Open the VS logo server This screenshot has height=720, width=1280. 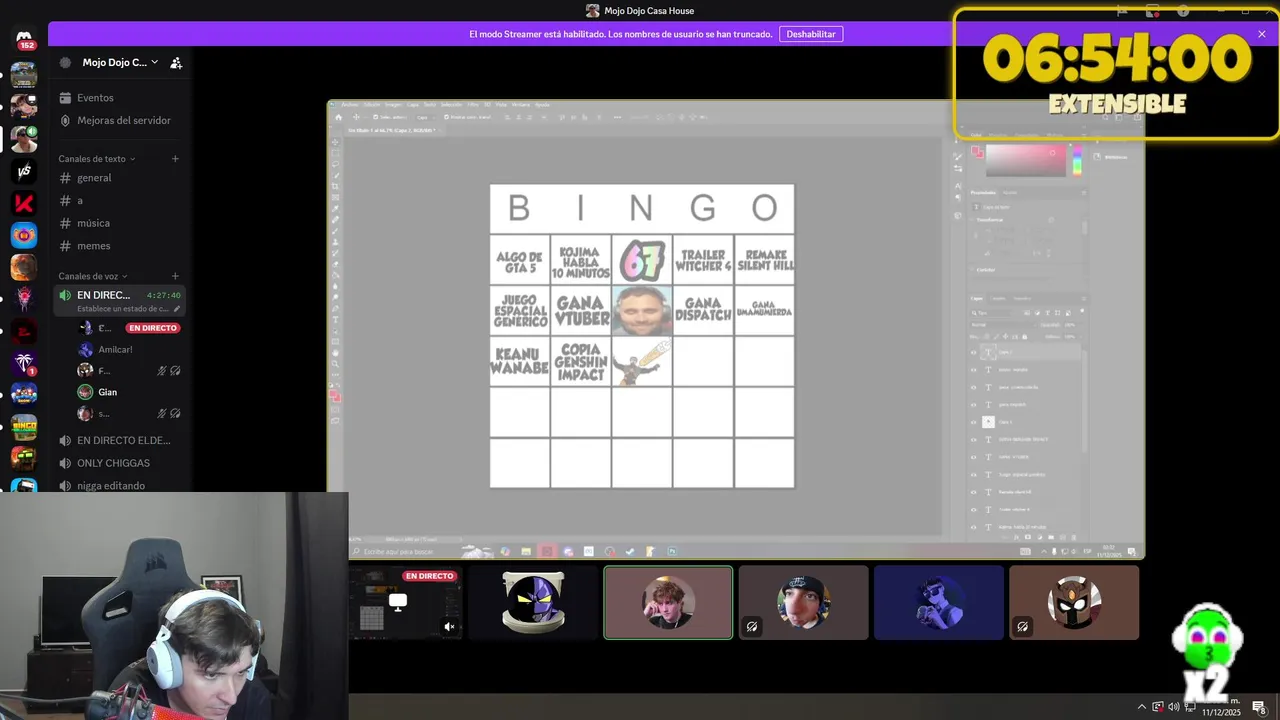(x=24, y=171)
